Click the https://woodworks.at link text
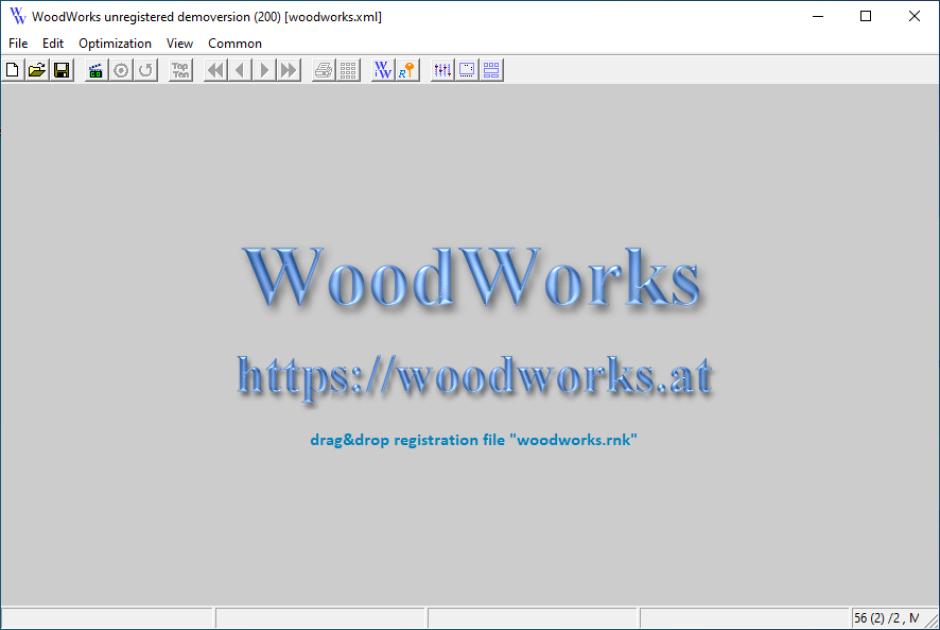 tap(474, 377)
